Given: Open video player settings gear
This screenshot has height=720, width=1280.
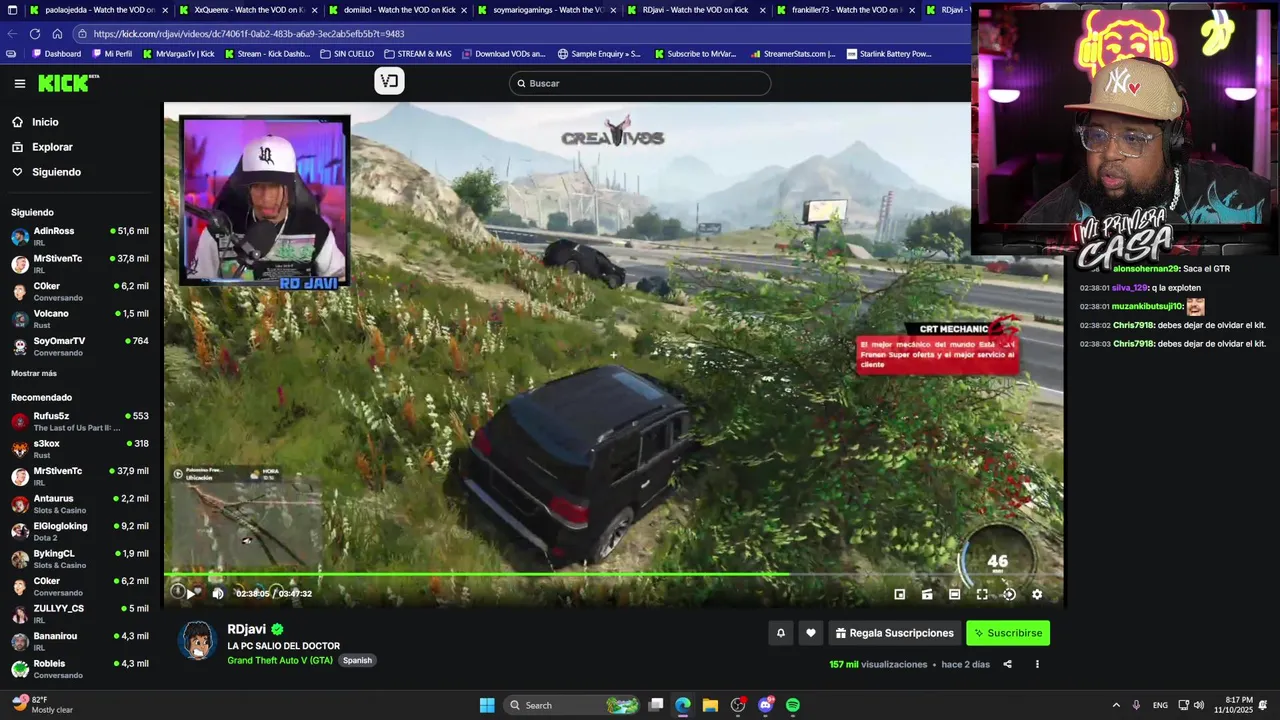Looking at the screenshot, I should tap(1037, 594).
